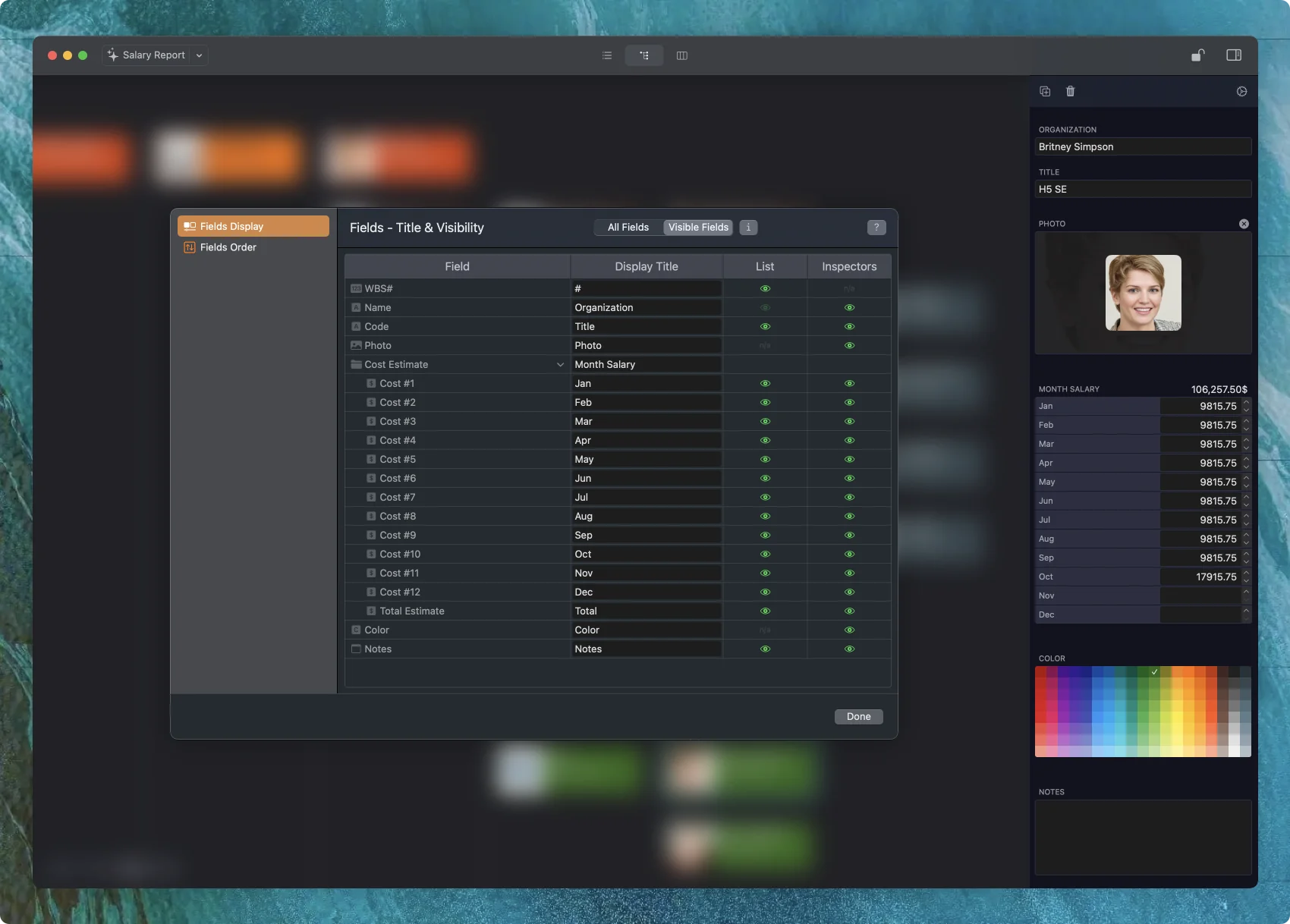The width and height of the screenshot is (1290, 924).
Task: Select the tree diagram view icon
Action: pos(644,55)
